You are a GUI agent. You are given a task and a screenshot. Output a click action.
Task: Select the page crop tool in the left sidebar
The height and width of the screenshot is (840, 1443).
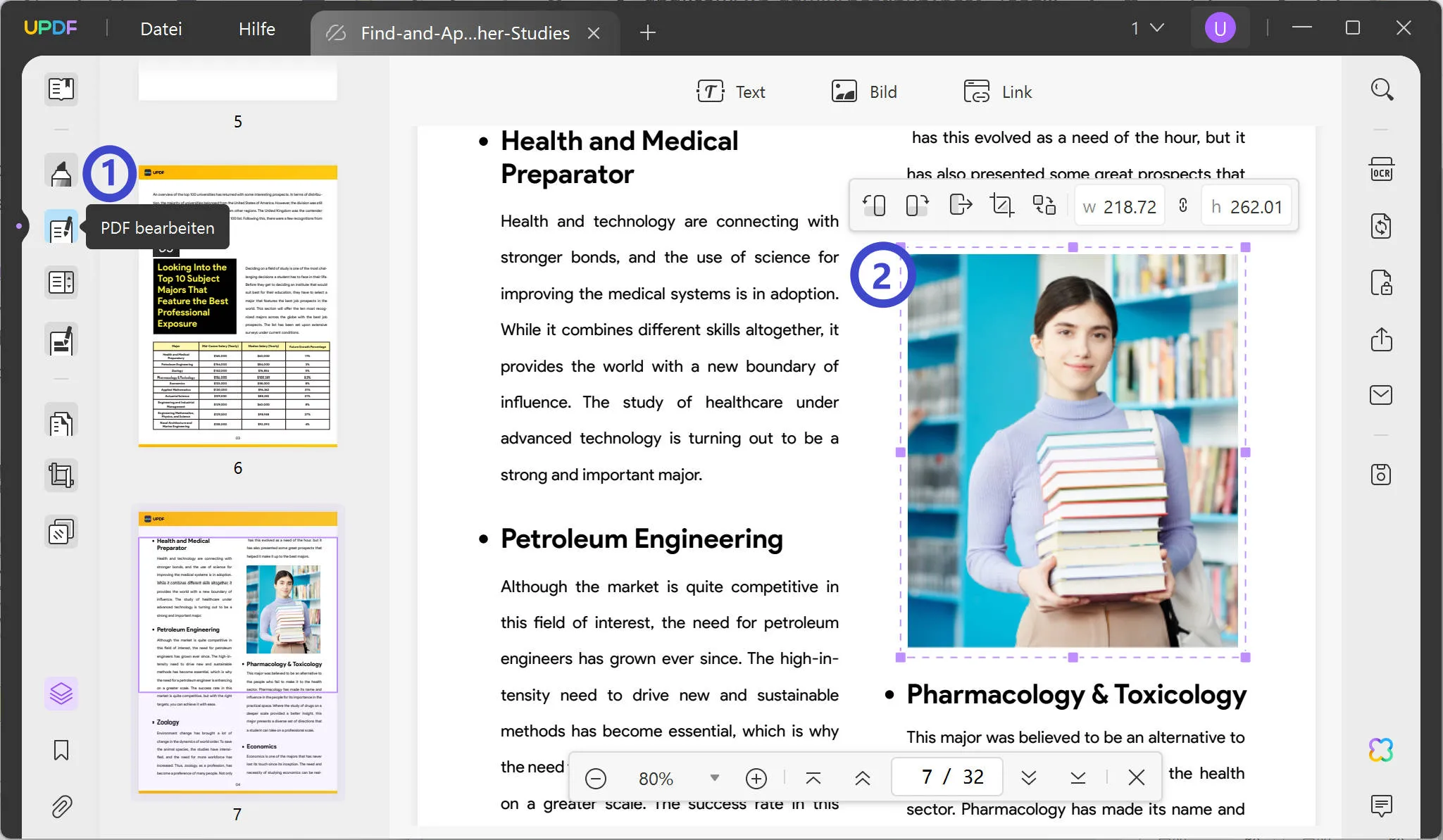(61, 475)
